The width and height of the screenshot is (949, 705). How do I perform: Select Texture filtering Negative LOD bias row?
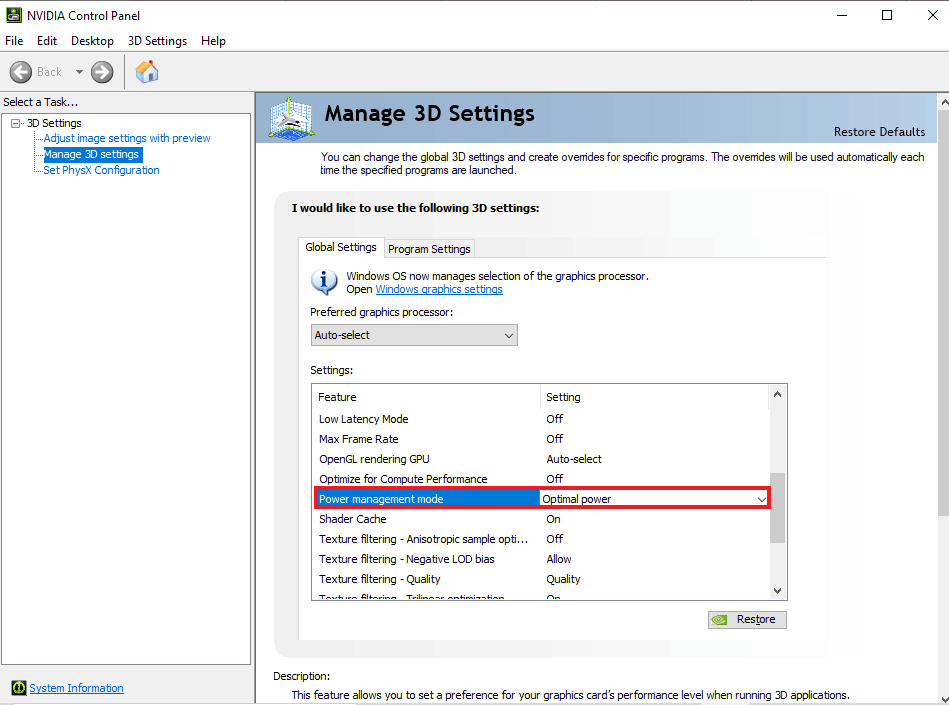(542, 559)
